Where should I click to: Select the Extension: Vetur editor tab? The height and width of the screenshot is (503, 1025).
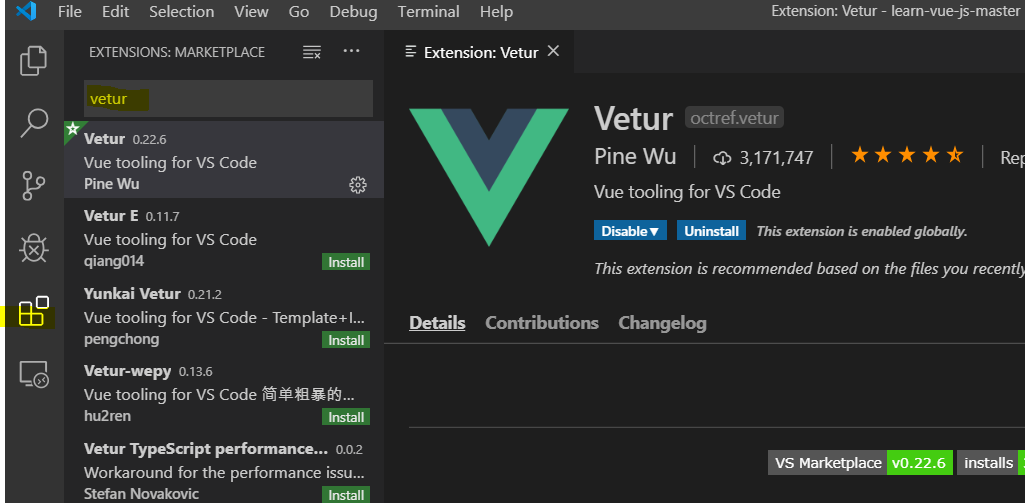(480, 52)
